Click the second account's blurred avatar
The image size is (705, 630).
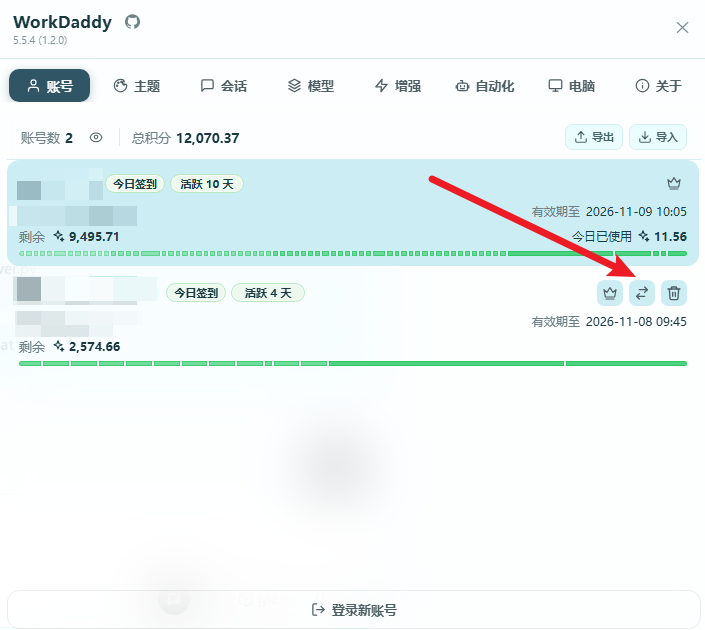point(29,289)
